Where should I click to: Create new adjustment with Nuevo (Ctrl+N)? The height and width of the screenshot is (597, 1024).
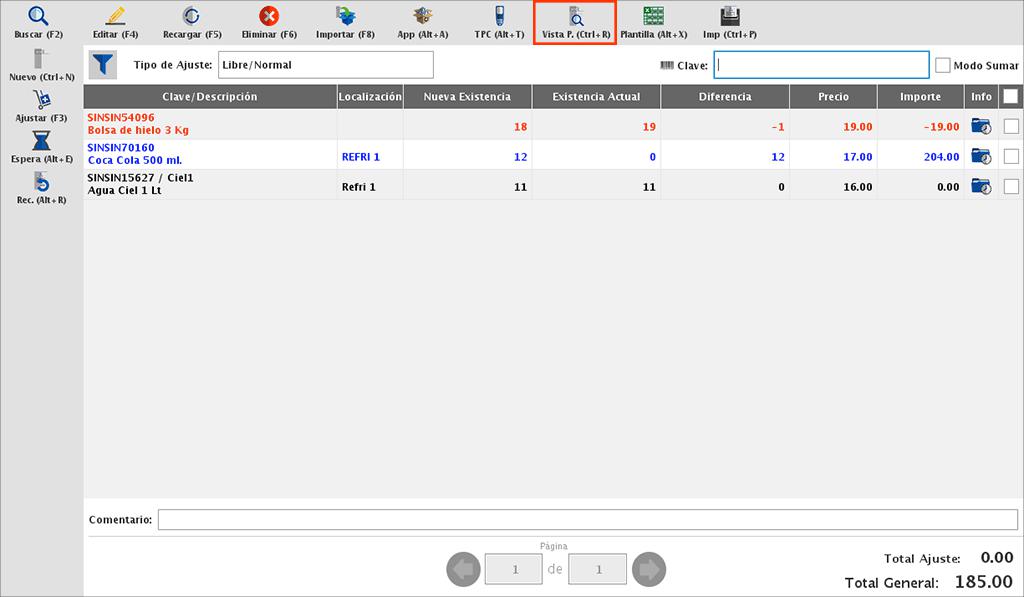click(41, 62)
